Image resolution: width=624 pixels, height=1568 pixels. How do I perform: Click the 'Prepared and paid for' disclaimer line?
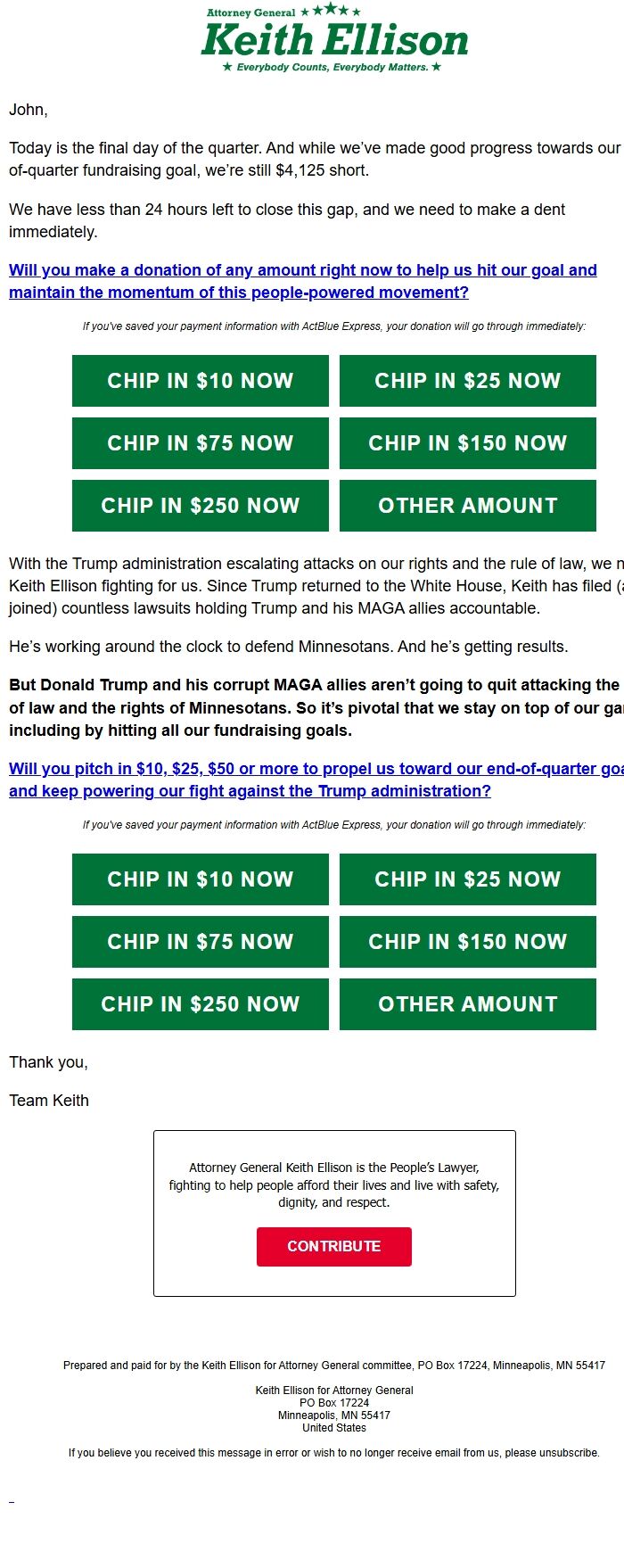[334, 1366]
